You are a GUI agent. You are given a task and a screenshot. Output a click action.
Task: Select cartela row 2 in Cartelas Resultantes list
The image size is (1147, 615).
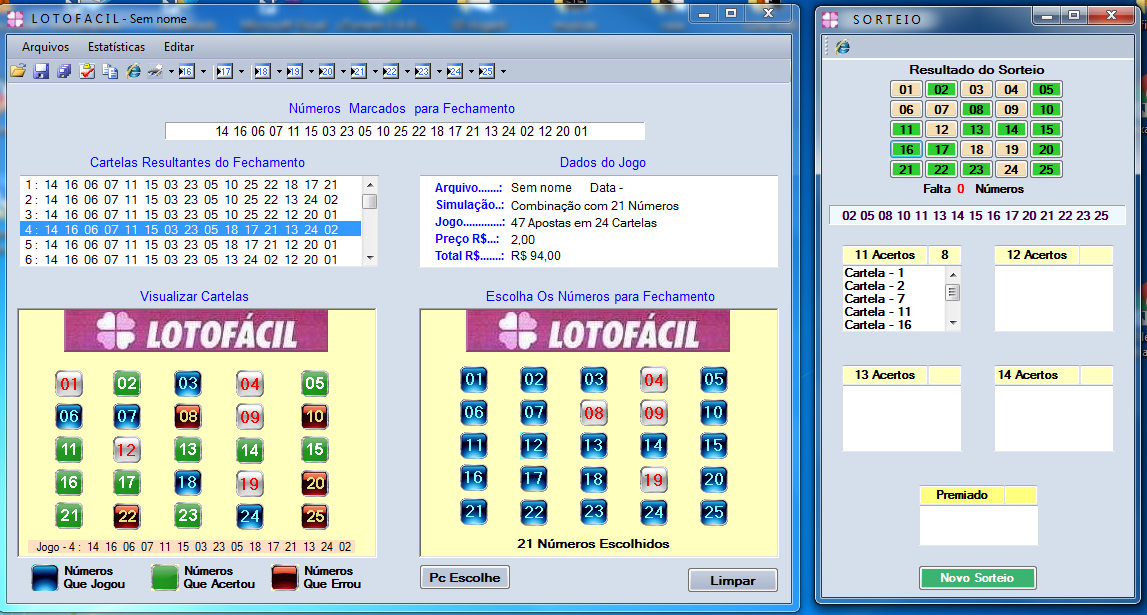pos(191,200)
